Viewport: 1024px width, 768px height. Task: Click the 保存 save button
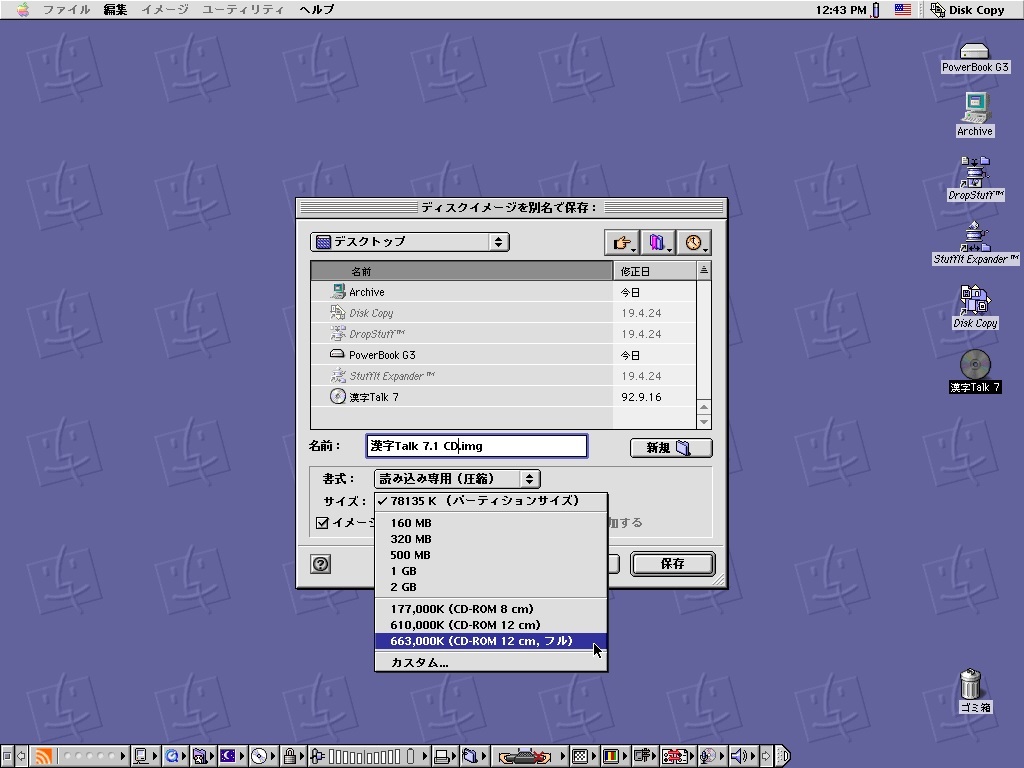point(673,564)
